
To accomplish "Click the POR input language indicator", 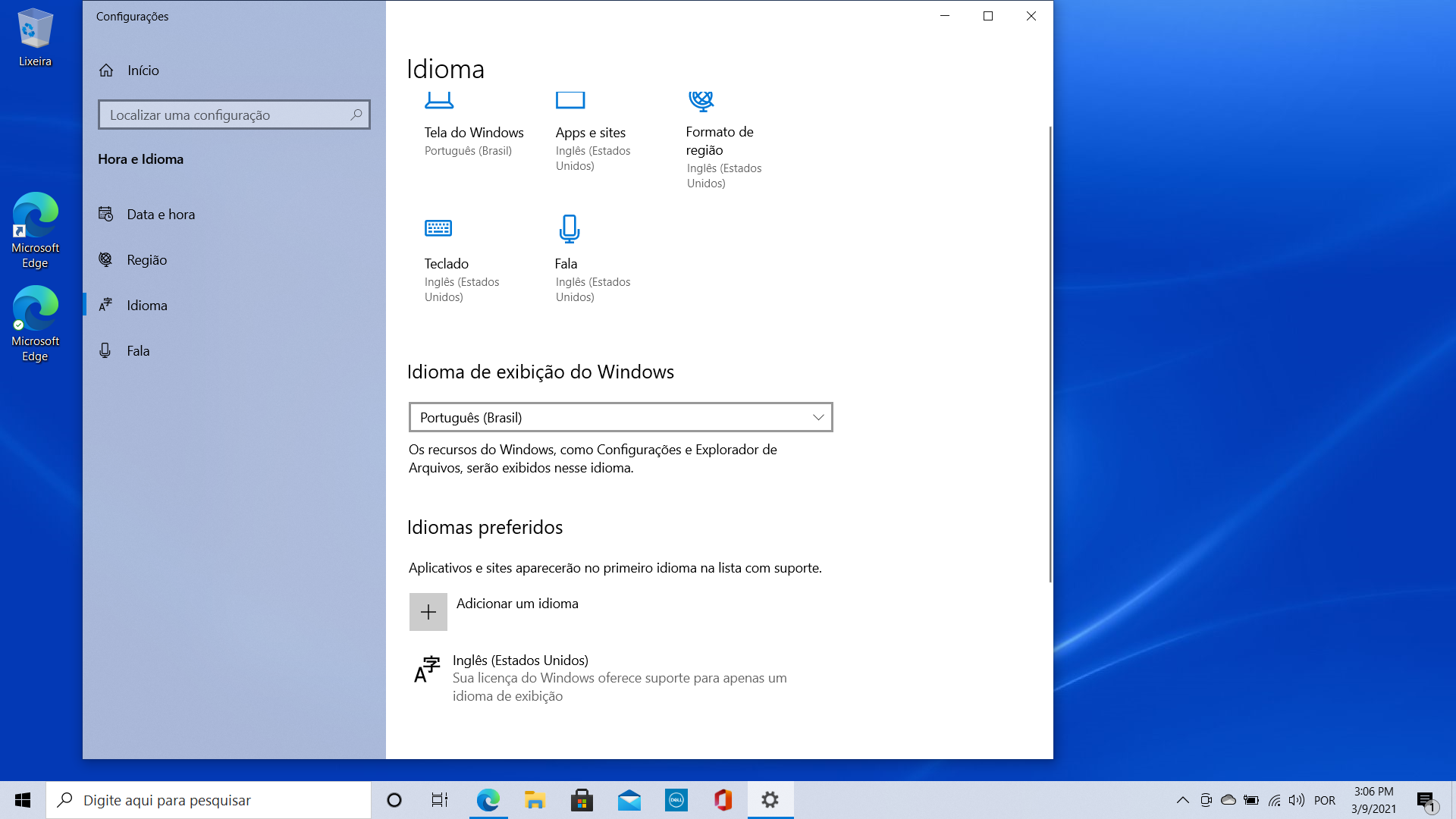I will (x=1324, y=800).
